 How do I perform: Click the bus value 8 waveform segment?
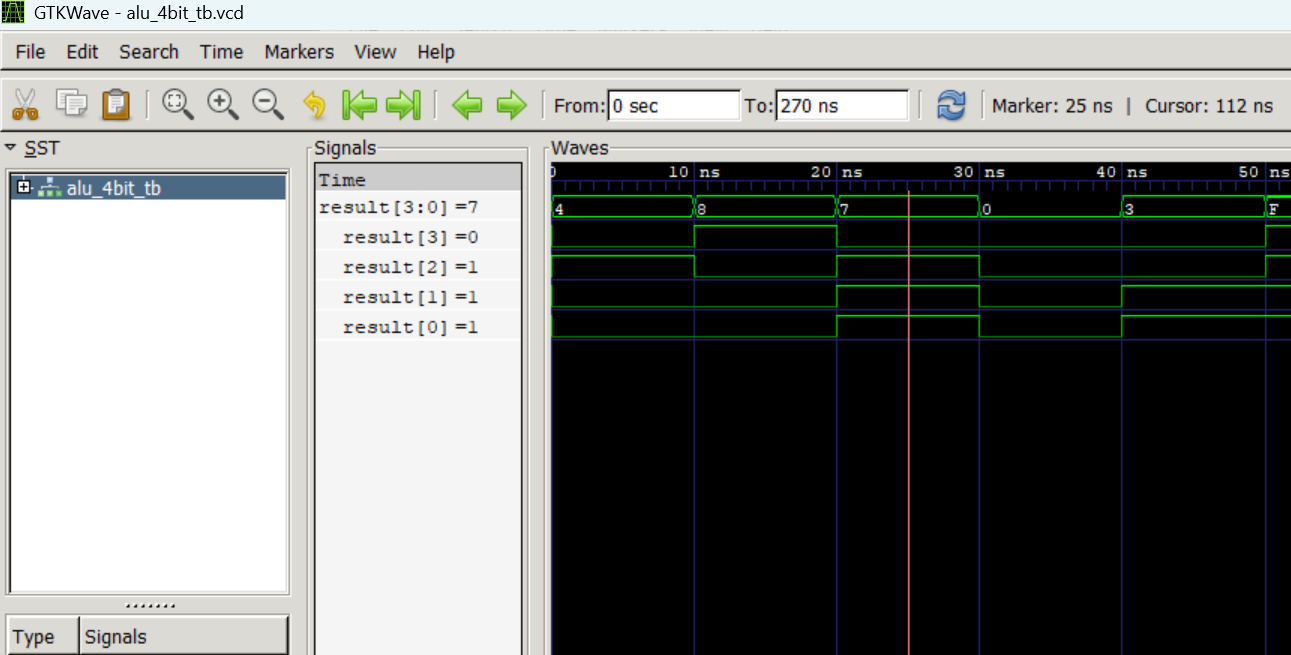[x=765, y=207]
